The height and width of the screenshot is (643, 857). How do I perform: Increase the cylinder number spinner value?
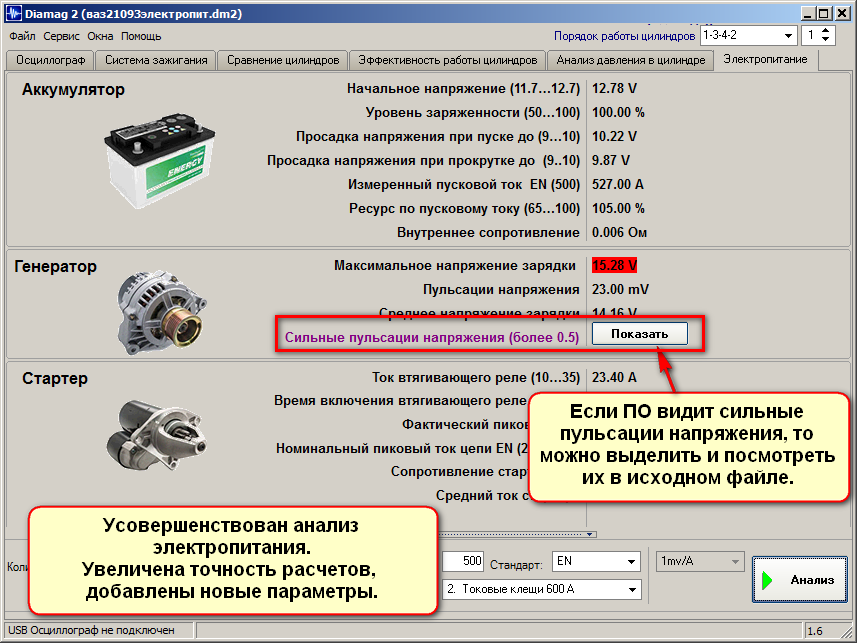(x=825, y=31)
